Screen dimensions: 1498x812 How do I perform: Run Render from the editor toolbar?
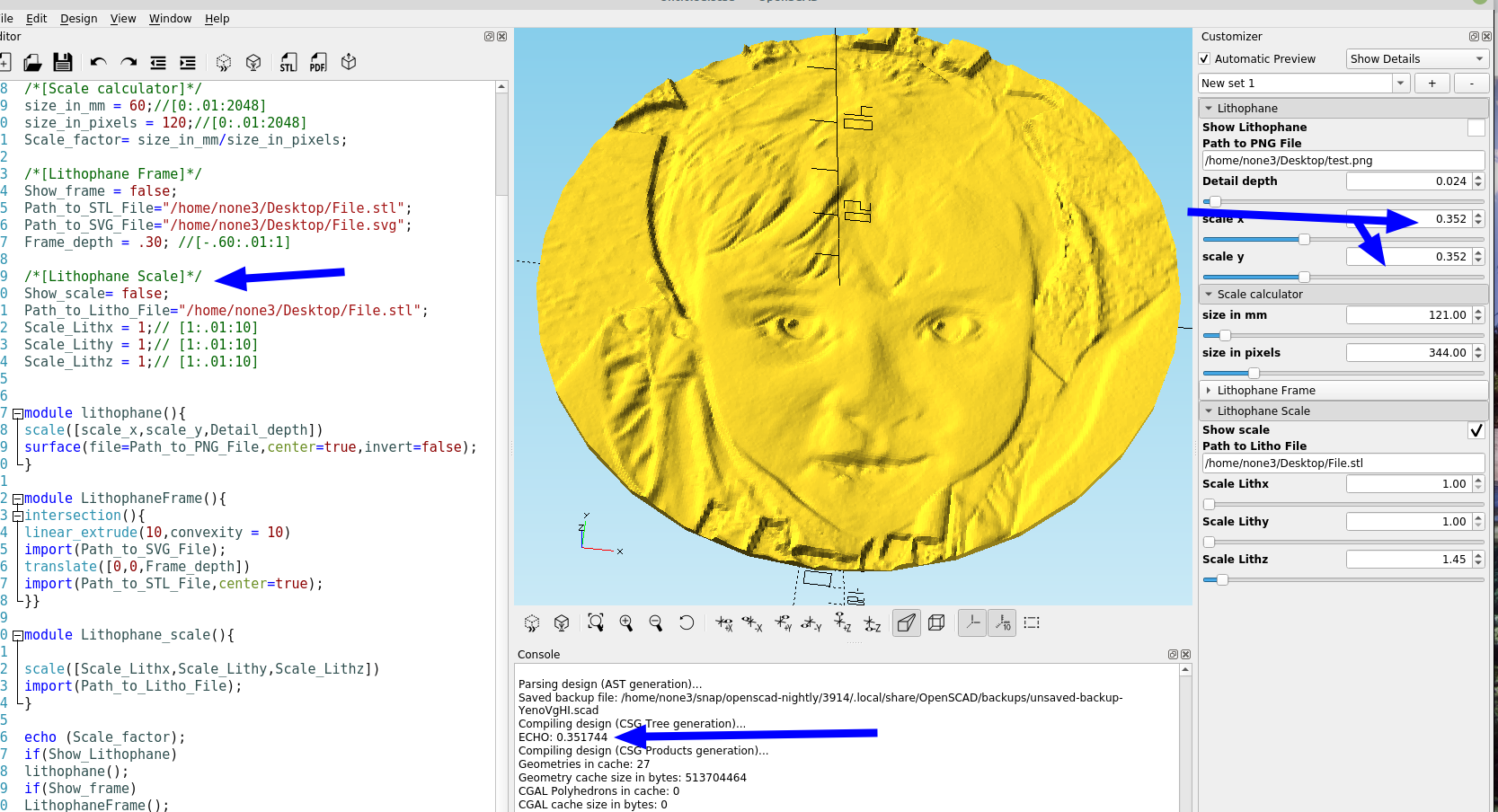click(x=253, y=62)
